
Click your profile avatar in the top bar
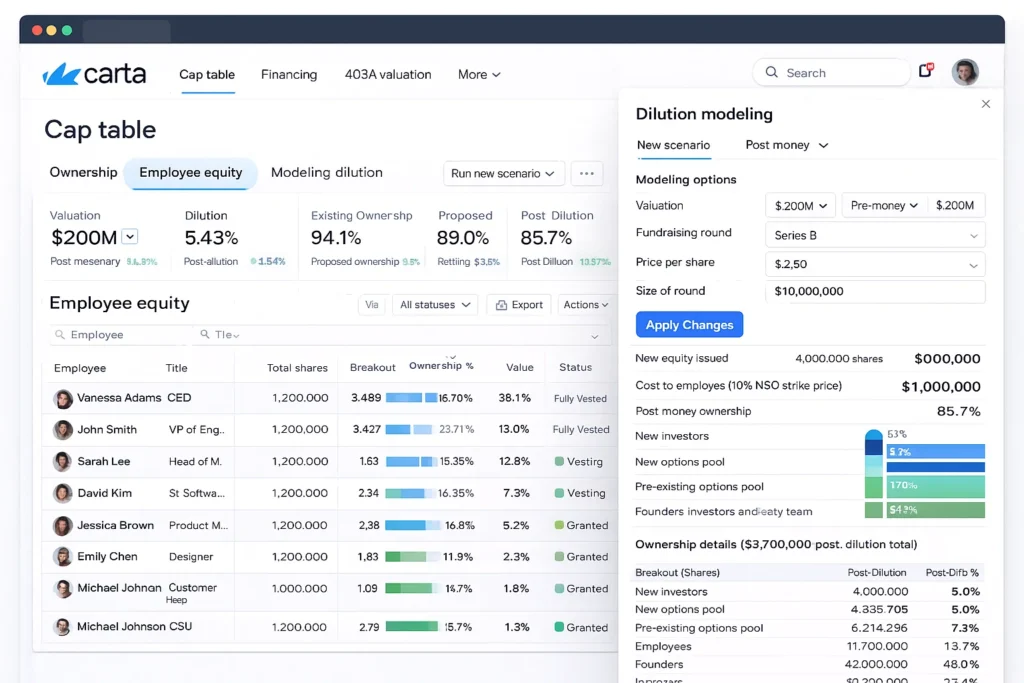964,71
